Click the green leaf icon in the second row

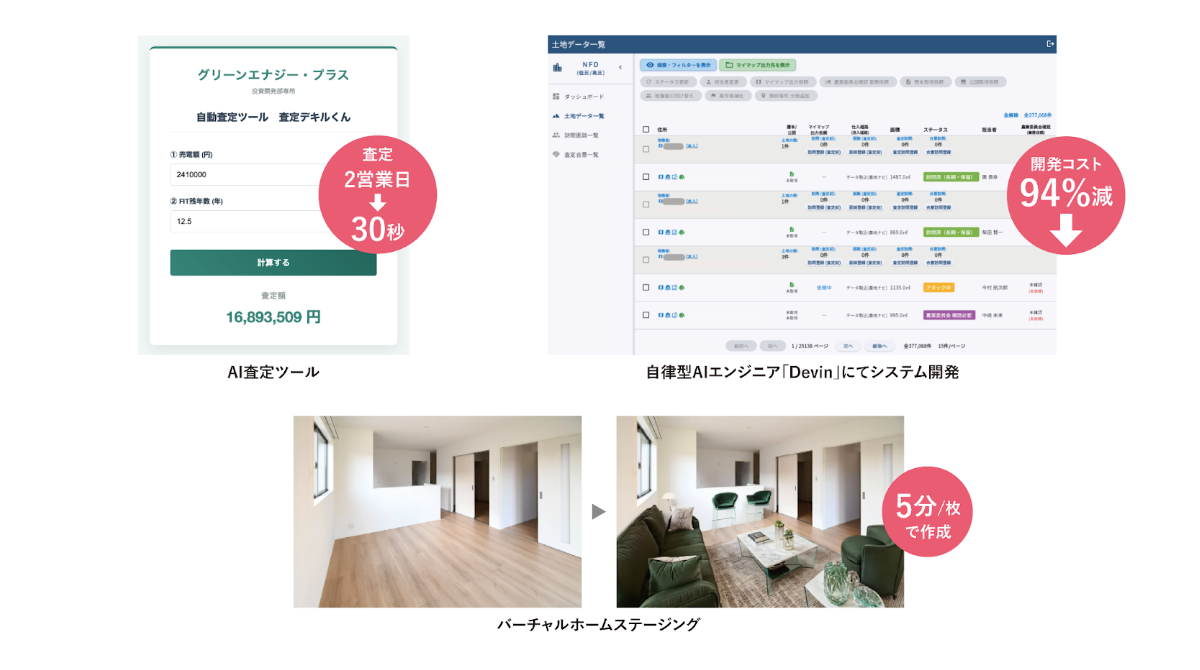point(681,176)
